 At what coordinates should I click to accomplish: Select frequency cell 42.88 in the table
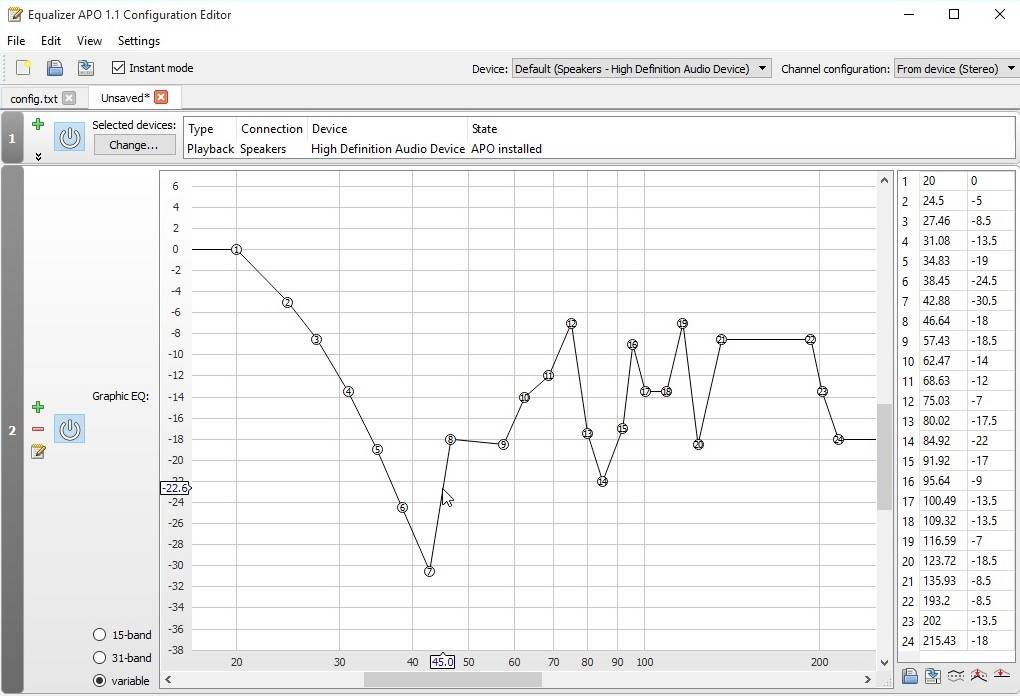[943, 301]
